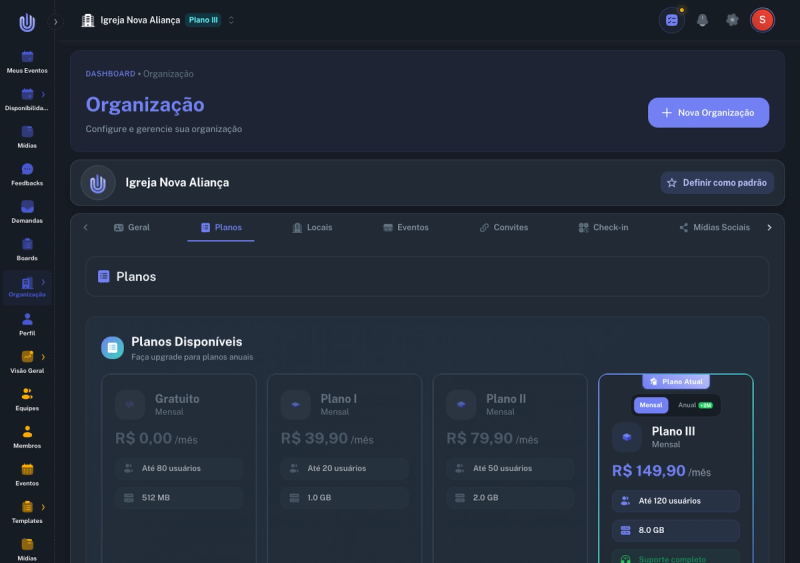Image resolution: width=800 pixels, height=563 pixels.
Task: Click the Igreja Nova Aliança organization logo
Action: point(98,183)
